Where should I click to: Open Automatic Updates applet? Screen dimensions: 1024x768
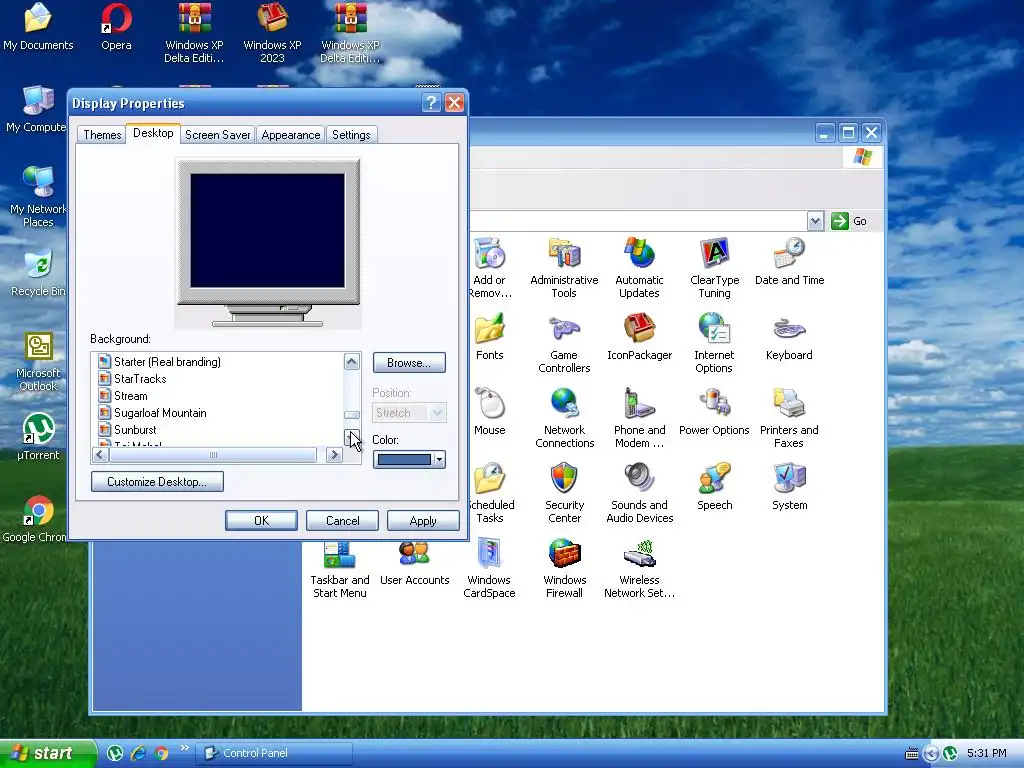(639, 268)
